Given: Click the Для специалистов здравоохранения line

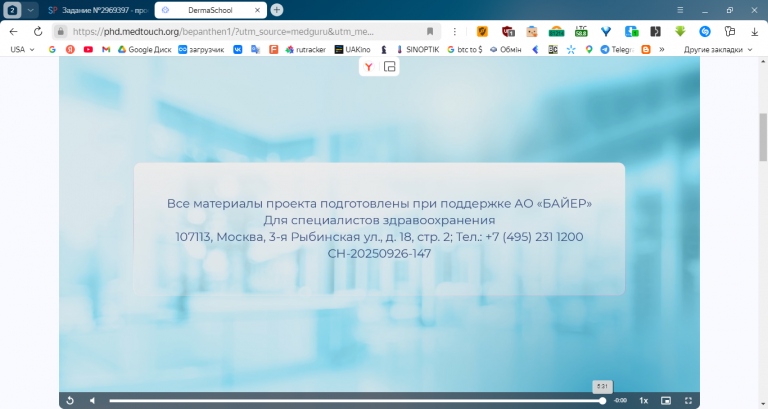Looking at the screenshot, I should coord(379,220).
